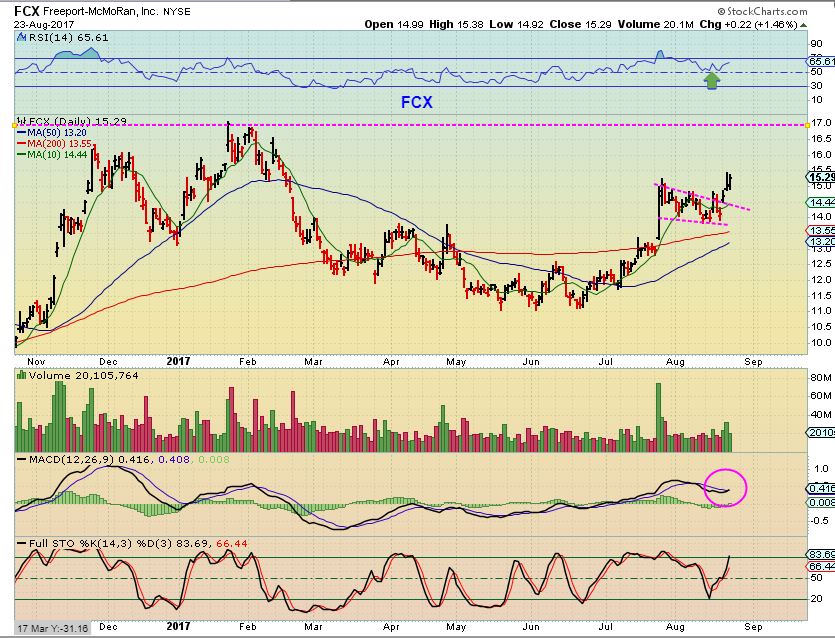The height and width of the screenshot is (638, 835).
Task: Click the black line marker beside MACD(12,26,9)
Action: pyautogui.click(x=21, y=460)
